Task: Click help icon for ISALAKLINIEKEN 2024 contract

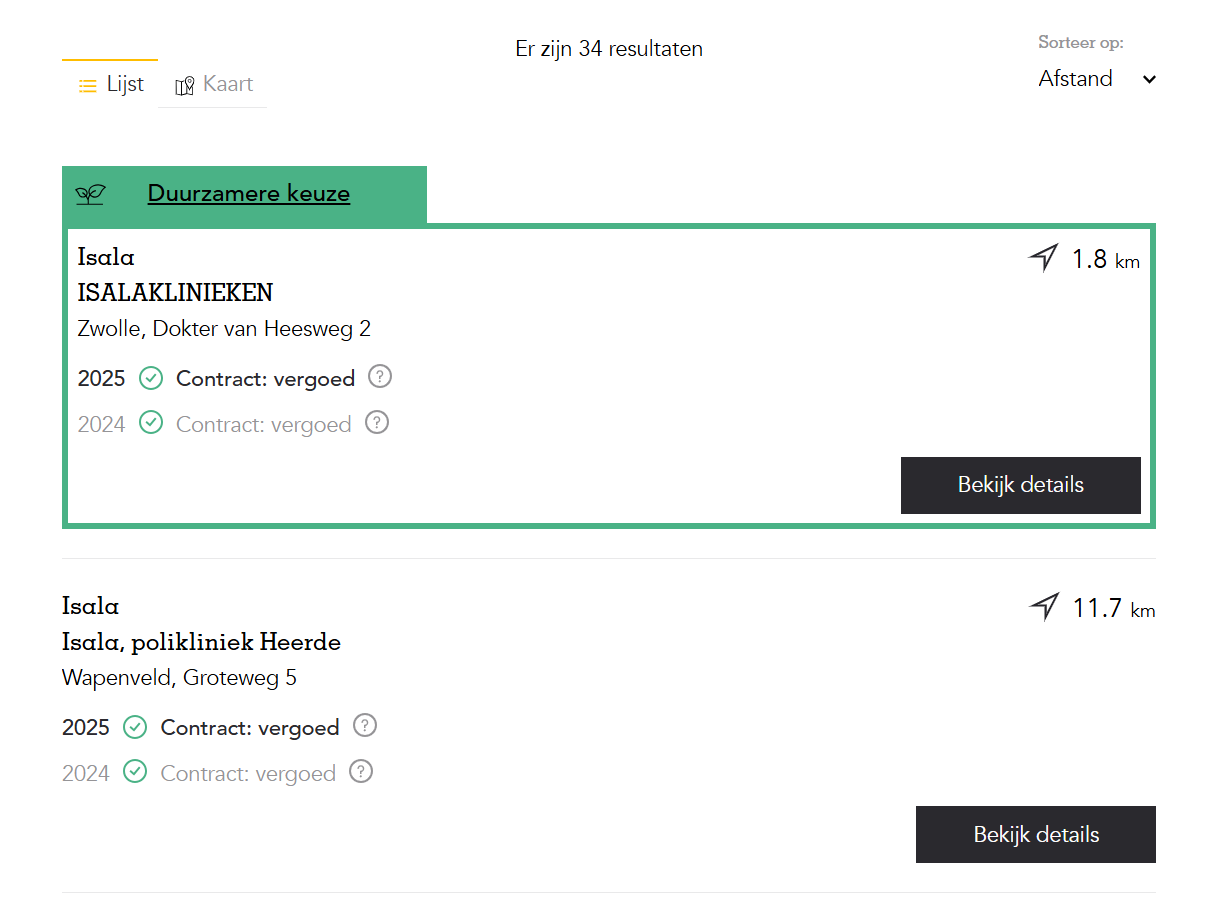Action: (377, 423)
